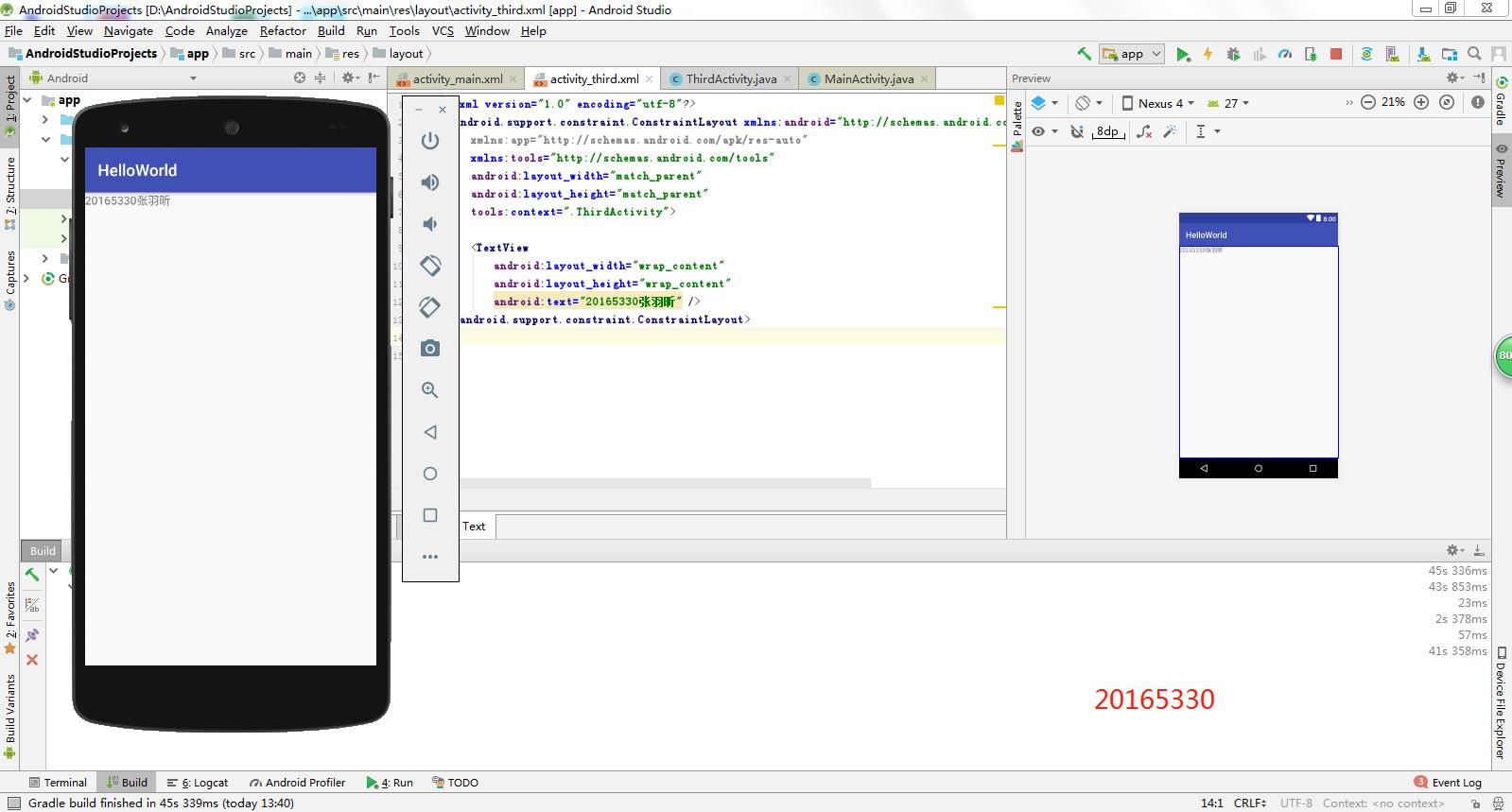Zoom in the layout preview
This screenshot has width=1512, height=812.
[1420, 102]
